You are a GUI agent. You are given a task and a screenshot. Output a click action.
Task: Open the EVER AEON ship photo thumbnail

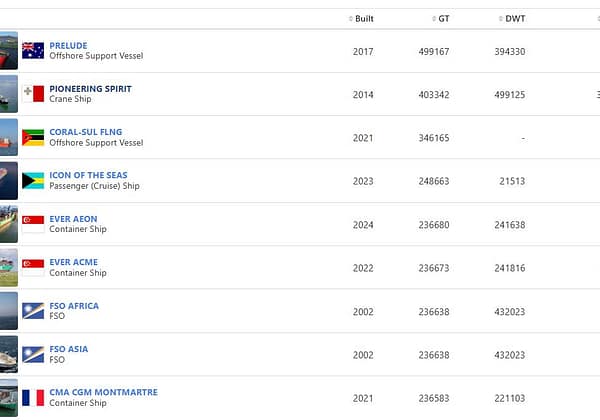click(x=8, y=224)
